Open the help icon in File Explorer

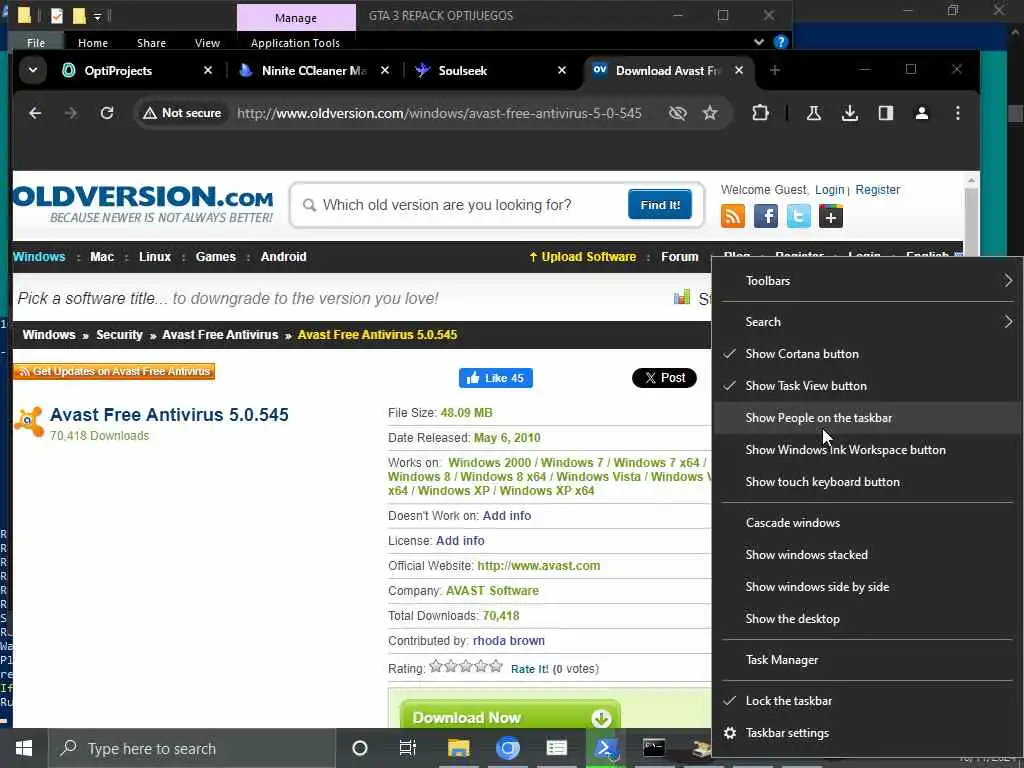[780, 42]
